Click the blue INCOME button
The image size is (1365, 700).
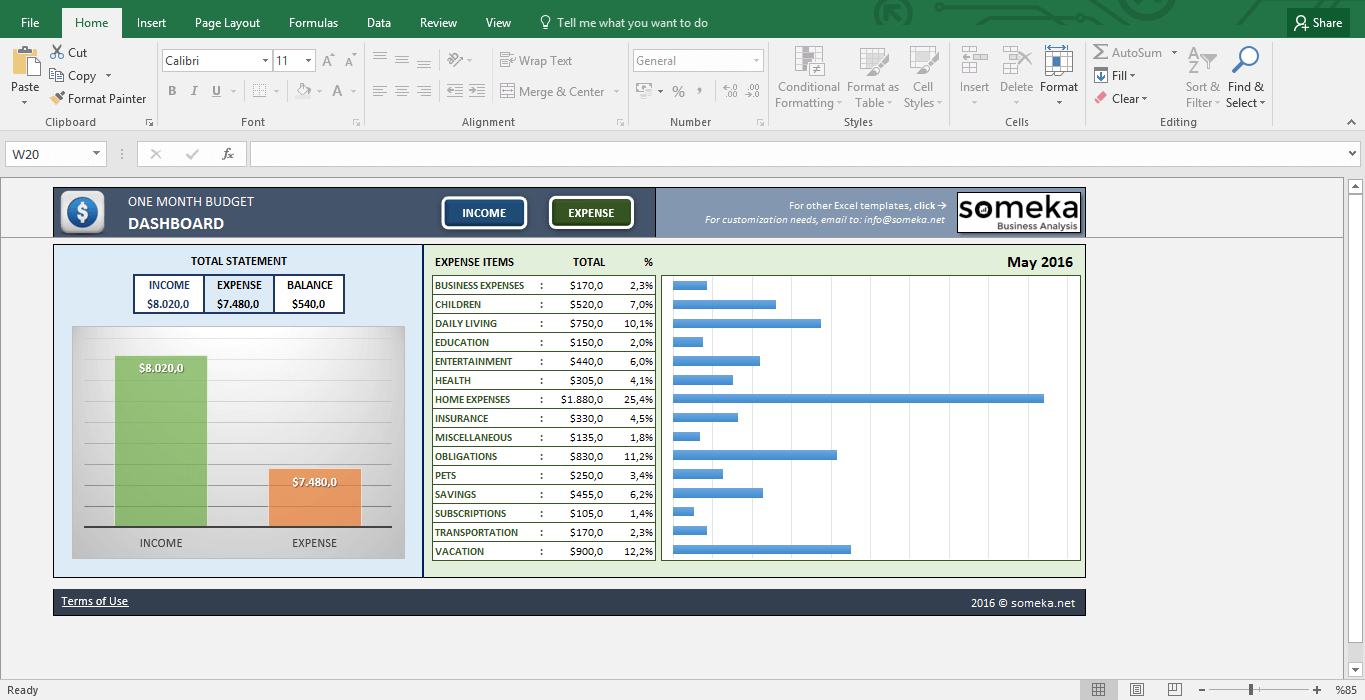pos(484,213)
